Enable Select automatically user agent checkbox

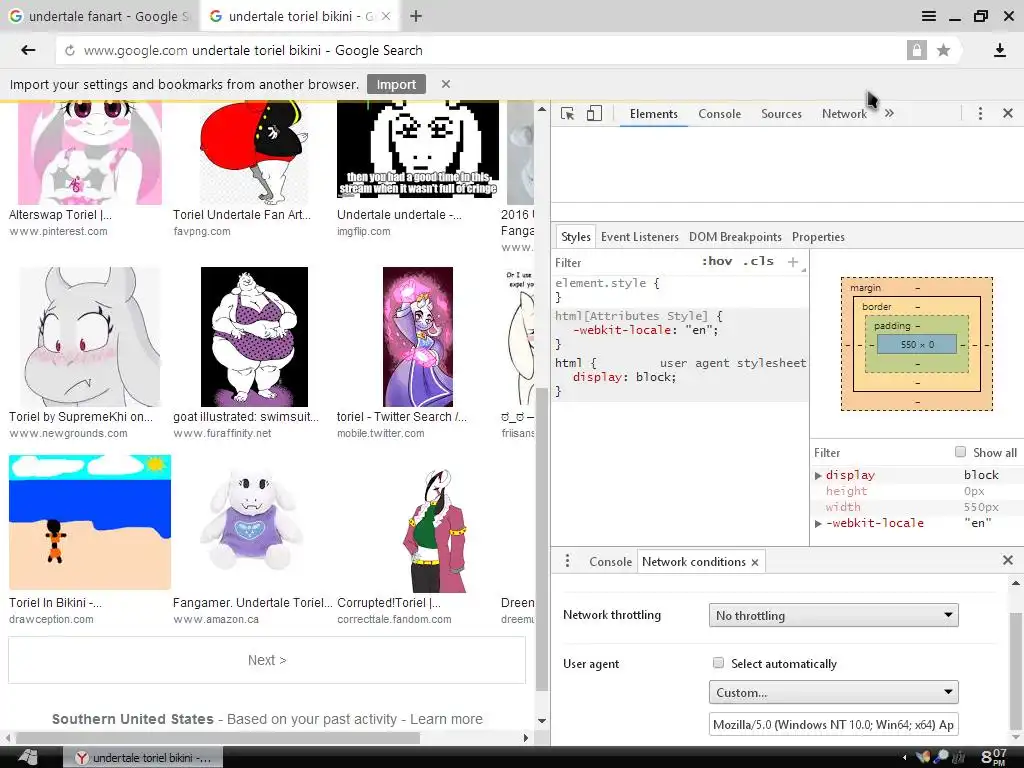pyautogui.click(x=718, y=664)
